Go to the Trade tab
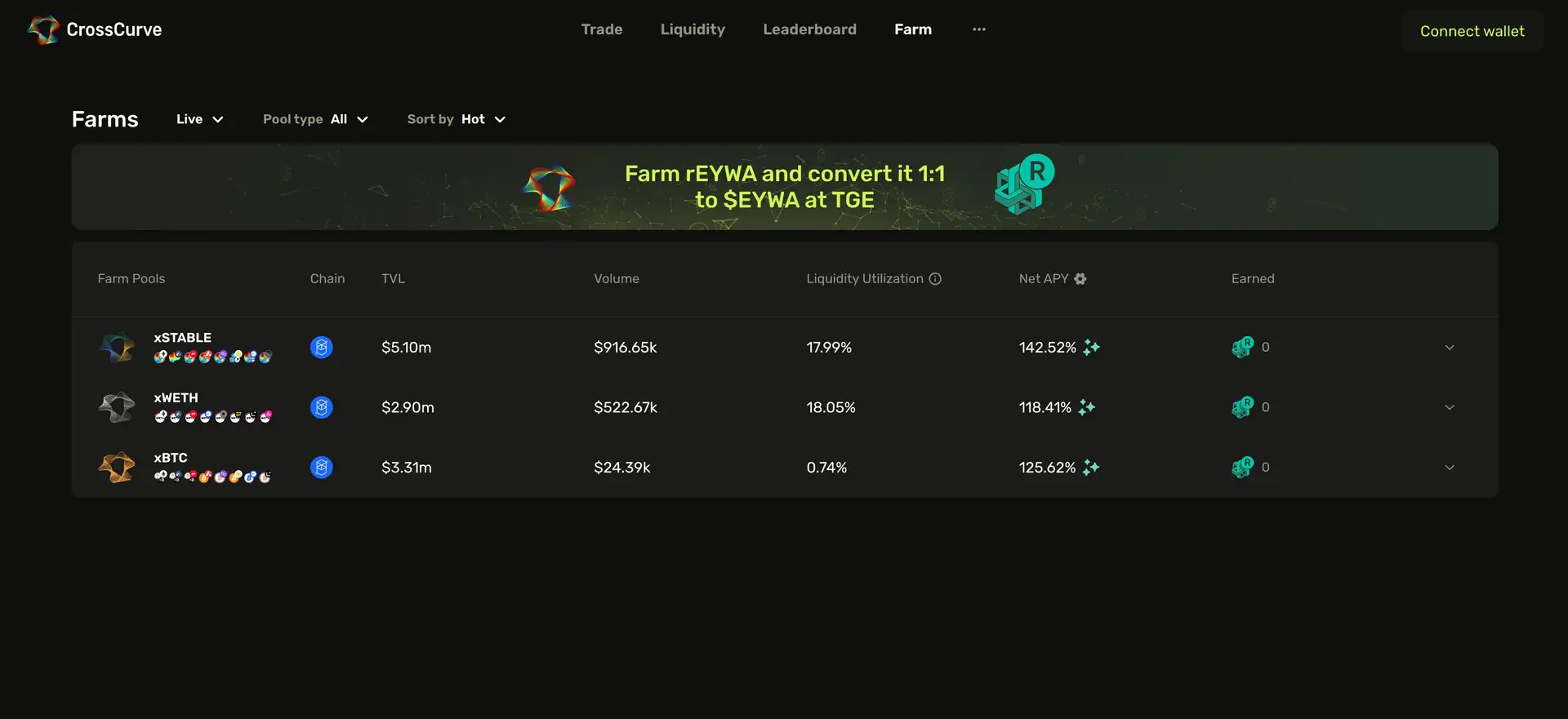This screenshot has width=1568, height=719. point(602,29)
